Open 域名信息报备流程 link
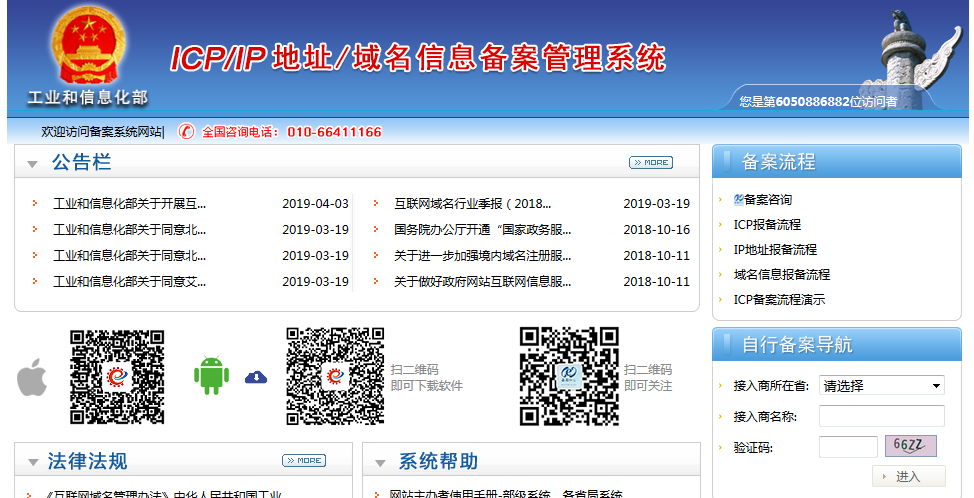This screenshot has height=498, width=974. (x=781, y=274)
